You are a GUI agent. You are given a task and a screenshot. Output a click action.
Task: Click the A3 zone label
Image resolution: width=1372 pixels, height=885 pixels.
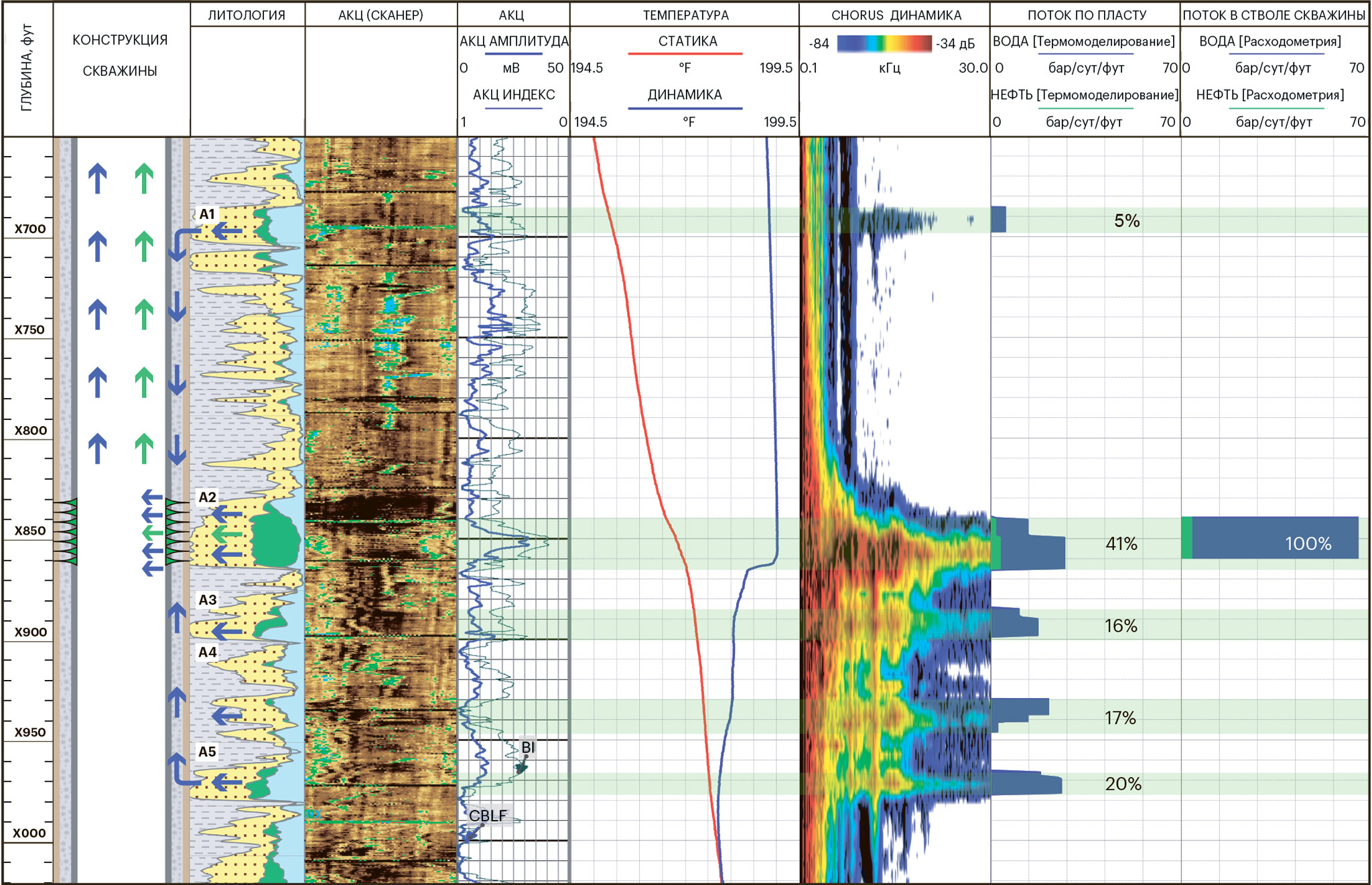(207, 600)
